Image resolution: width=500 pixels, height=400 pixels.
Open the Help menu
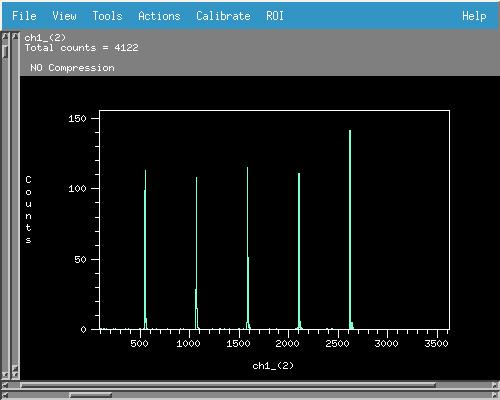[x=474, y=16]
